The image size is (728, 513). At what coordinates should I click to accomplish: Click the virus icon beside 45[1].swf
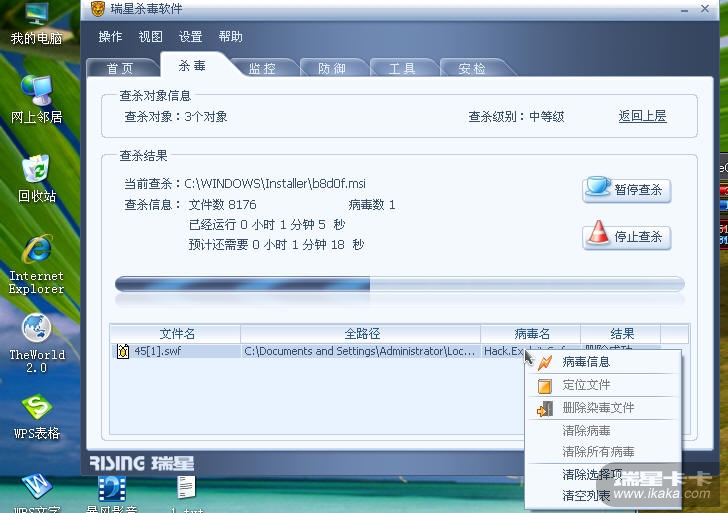[x=123, y=351]
